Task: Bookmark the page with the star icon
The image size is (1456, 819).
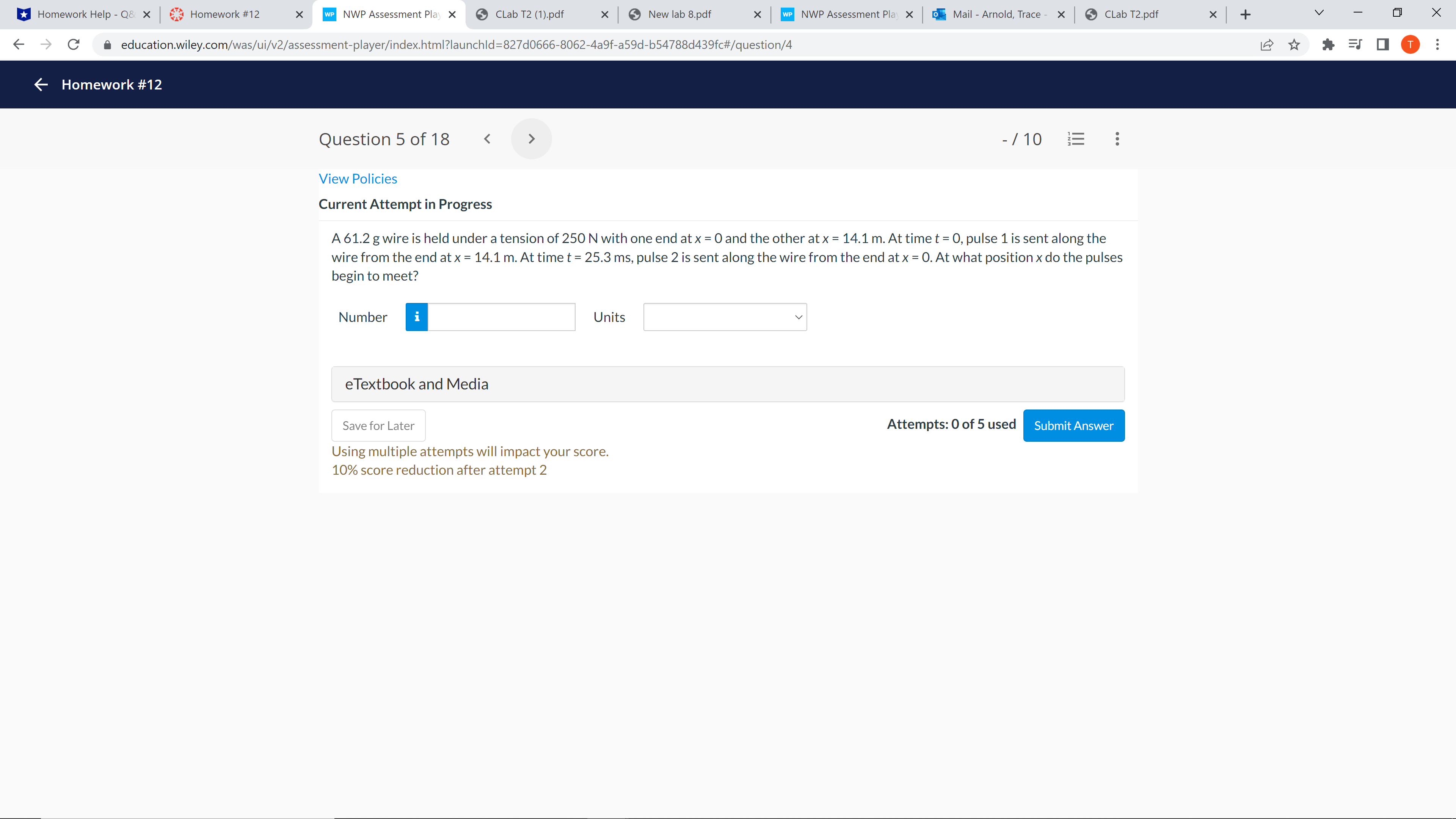Action: tap(1294, 45)
